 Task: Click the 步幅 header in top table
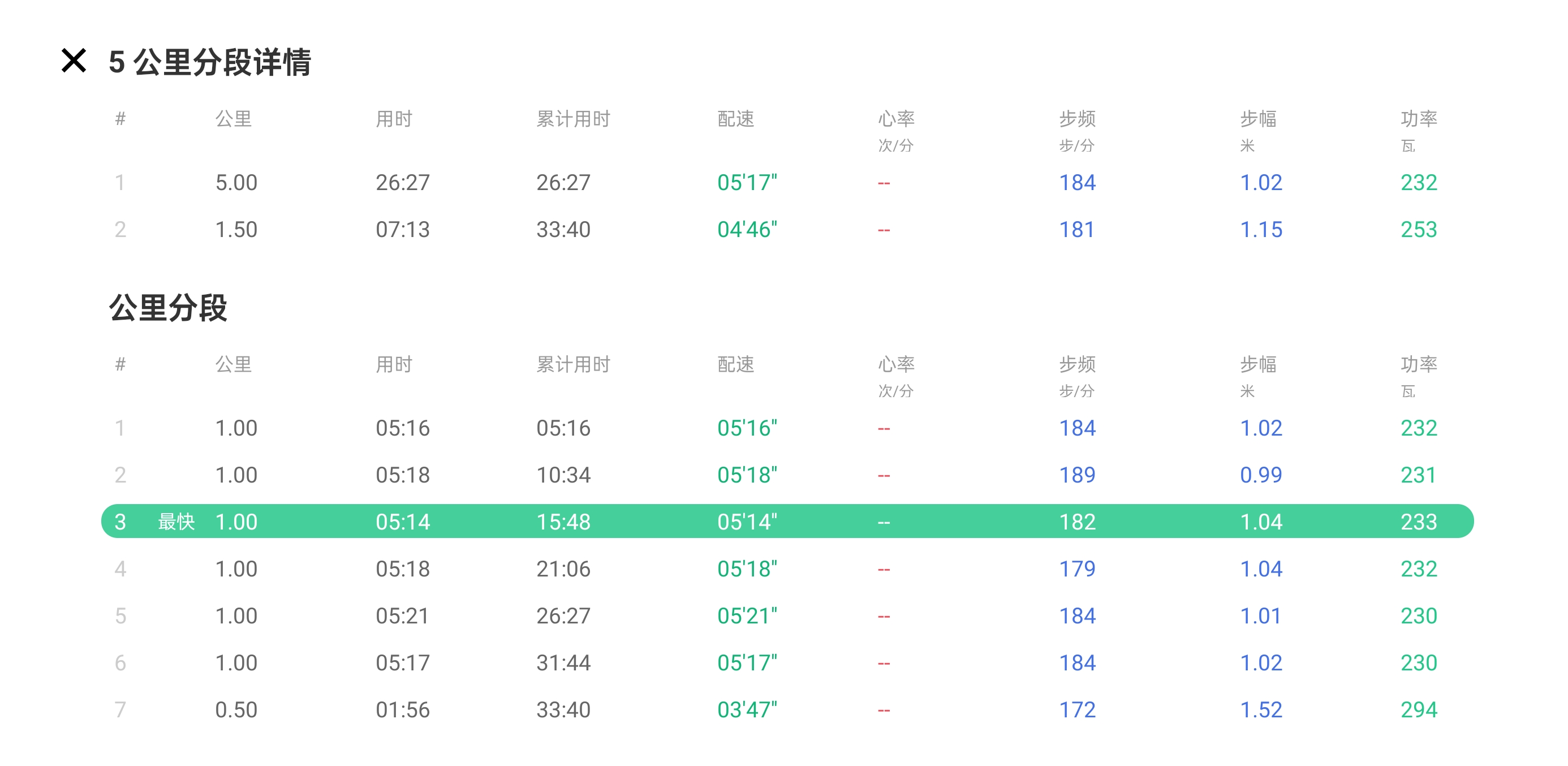(x=1258, y=119)
